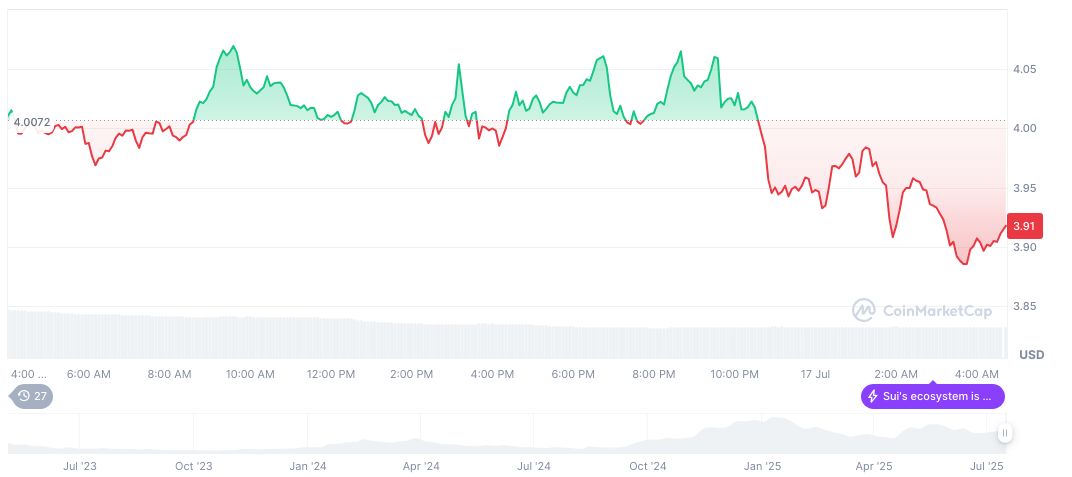The width and height of the screenshot is (1072, 477).
Task: Click the CoinMarketCap watermark logo icon
Action: (x=864, y=311)
